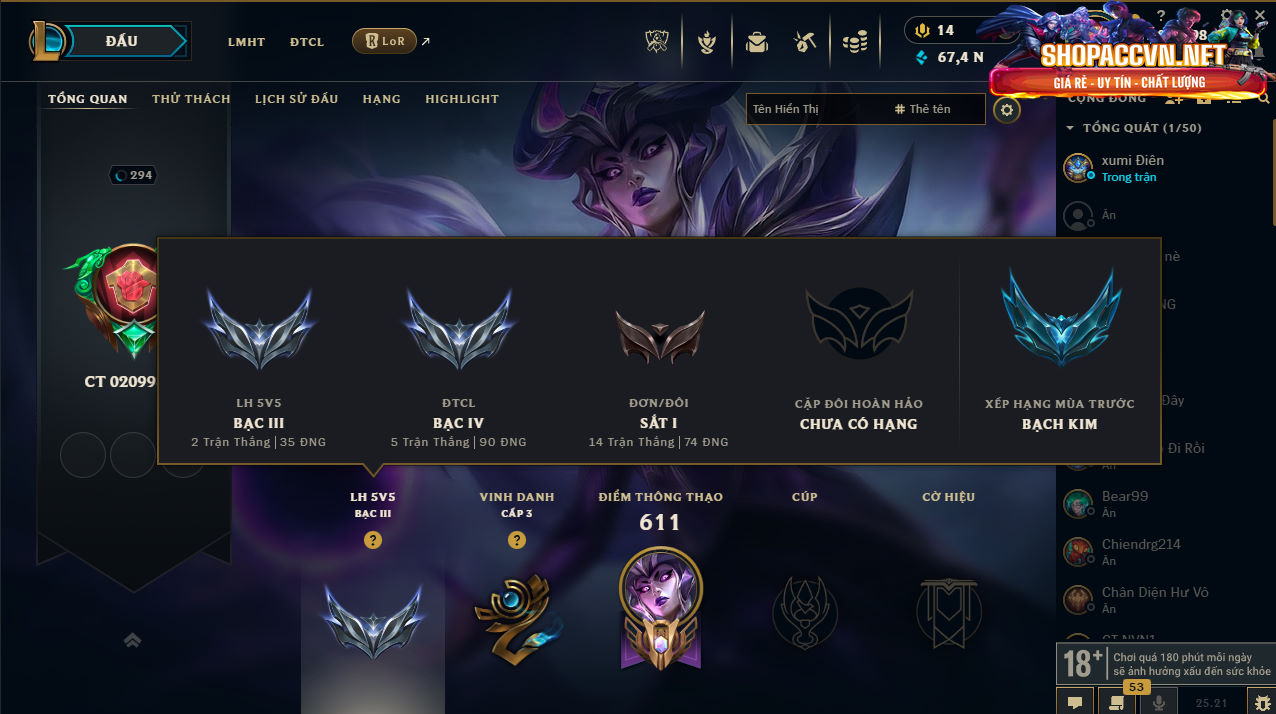Viewport: 1276px width, 714px height.
Task: Open the profile settings gear beside Thẻ tên
Action: (1007, 109)
